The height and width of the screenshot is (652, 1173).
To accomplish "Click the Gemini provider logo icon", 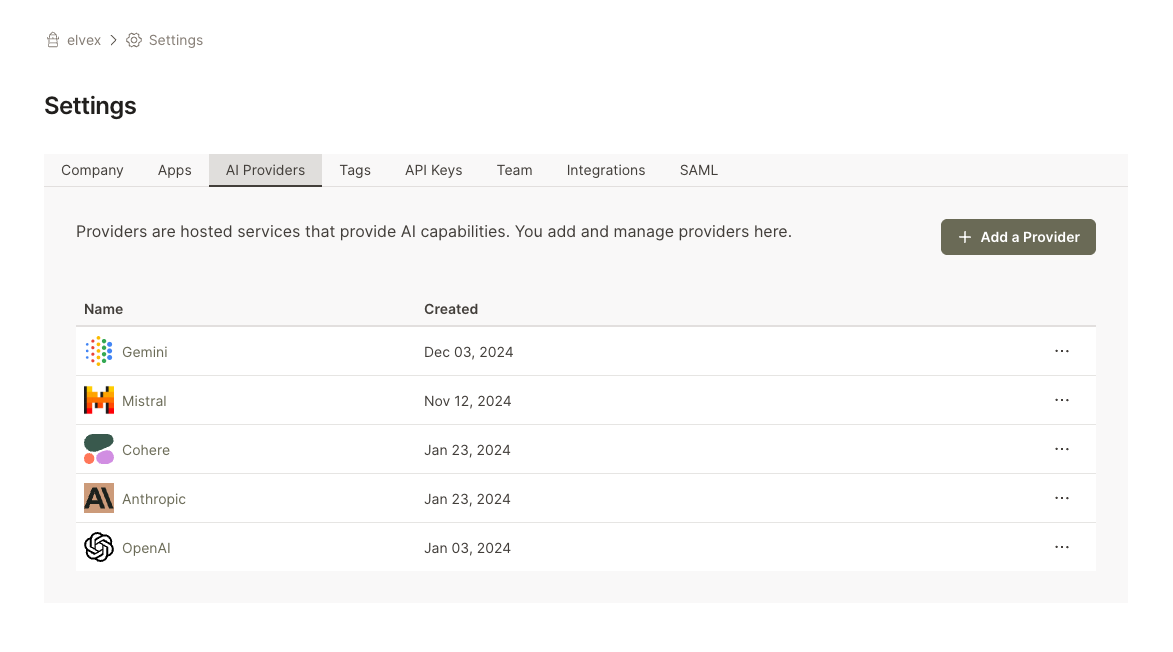I will pyautogui.click(x=98, y=352).
